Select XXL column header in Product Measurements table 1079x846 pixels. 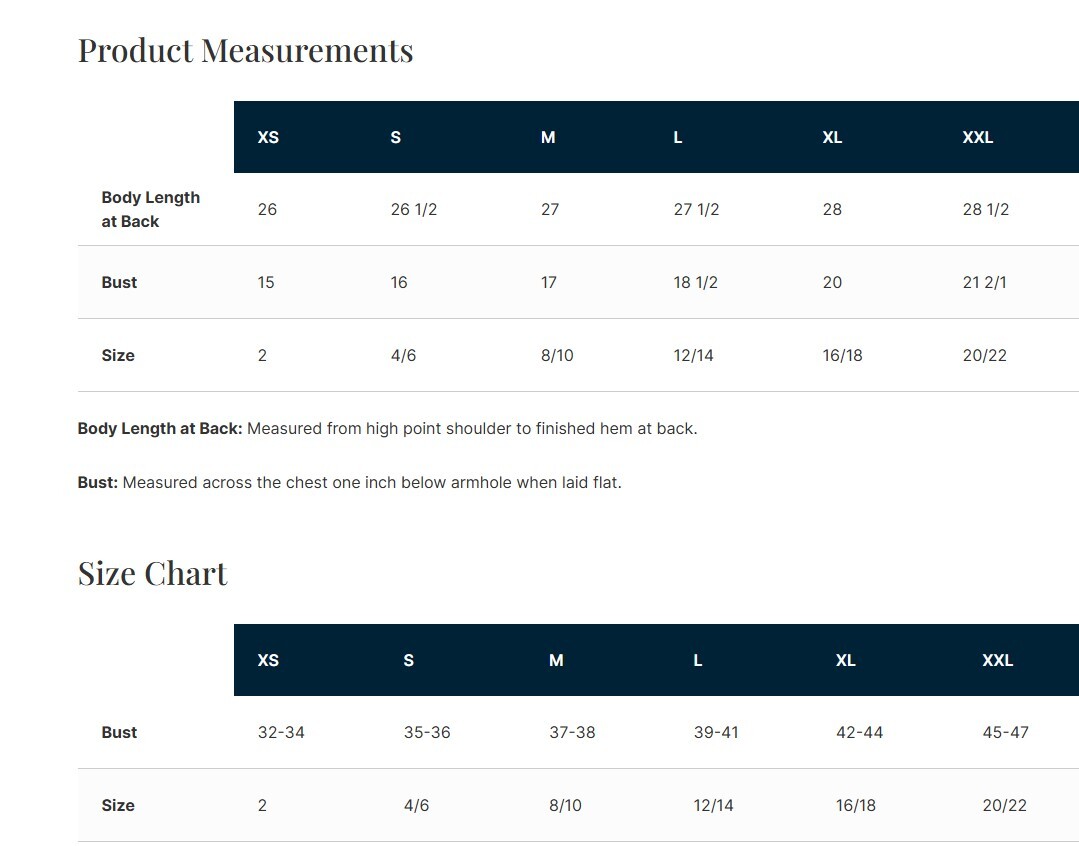pyautogui.click(x=977, y=138)
